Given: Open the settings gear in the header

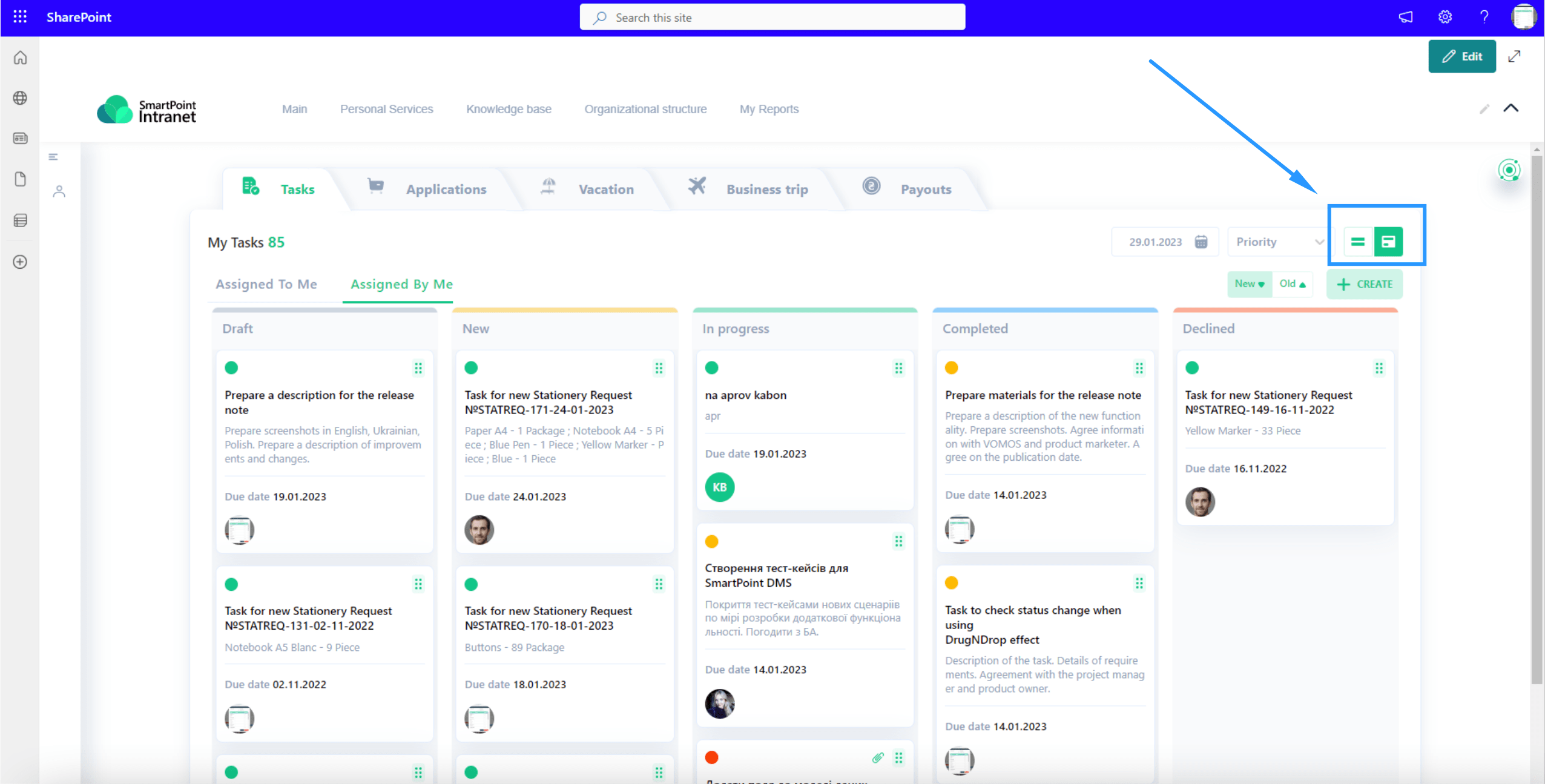Looking at the screenshot, I should coord(1445,17).
